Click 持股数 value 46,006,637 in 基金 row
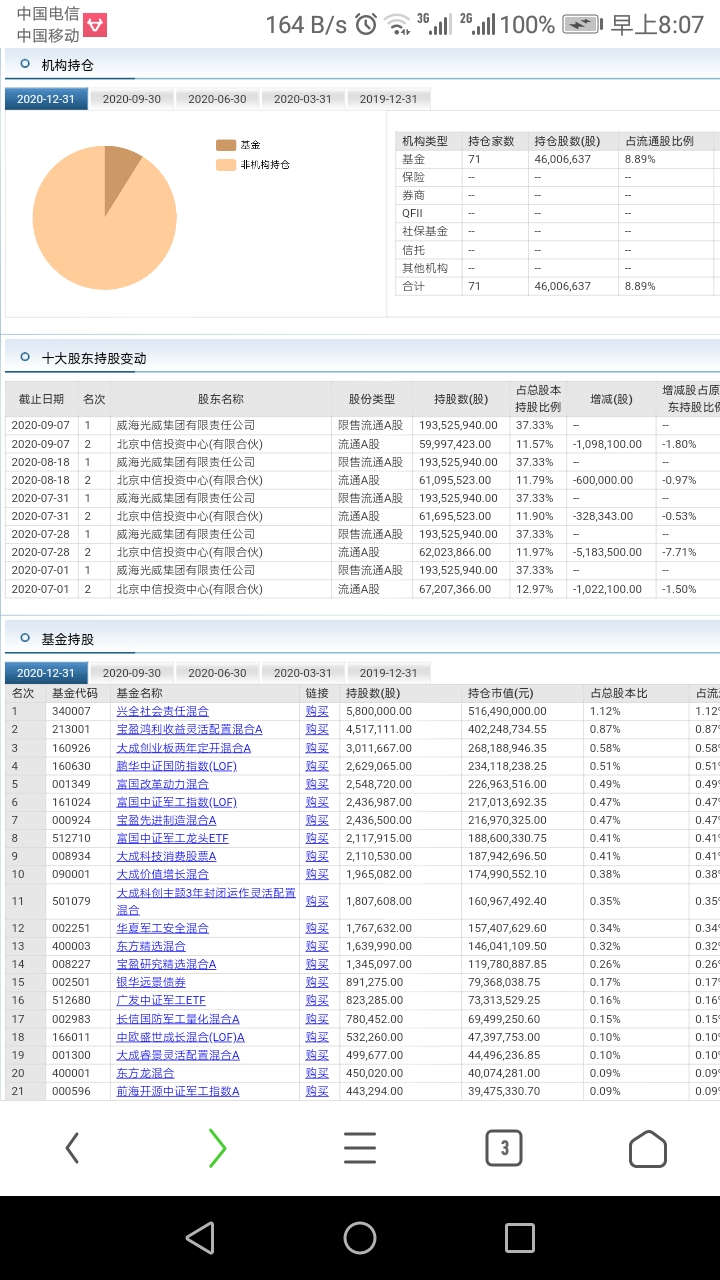The height and width of the screenshot is (1280, 720). (x=563, y=159)
